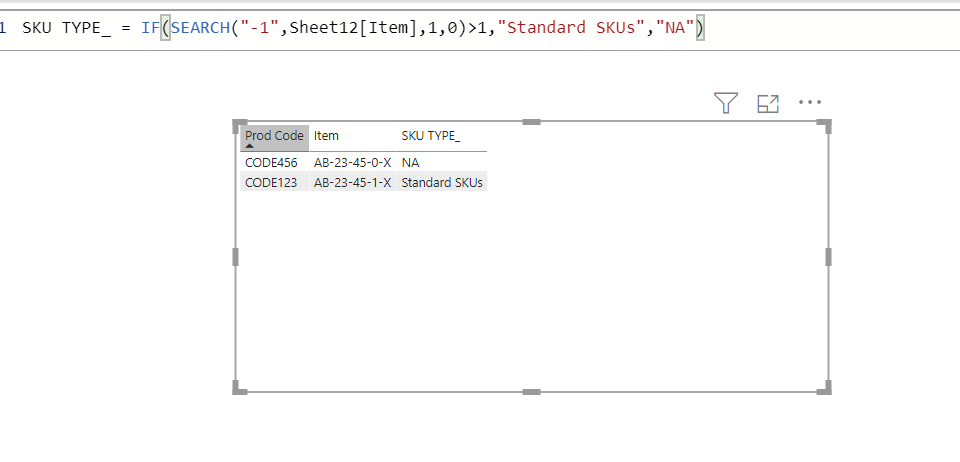This screenshot has width=960, height=462.
Task: Click the "NA" string in formula
Action: (675, 28)
